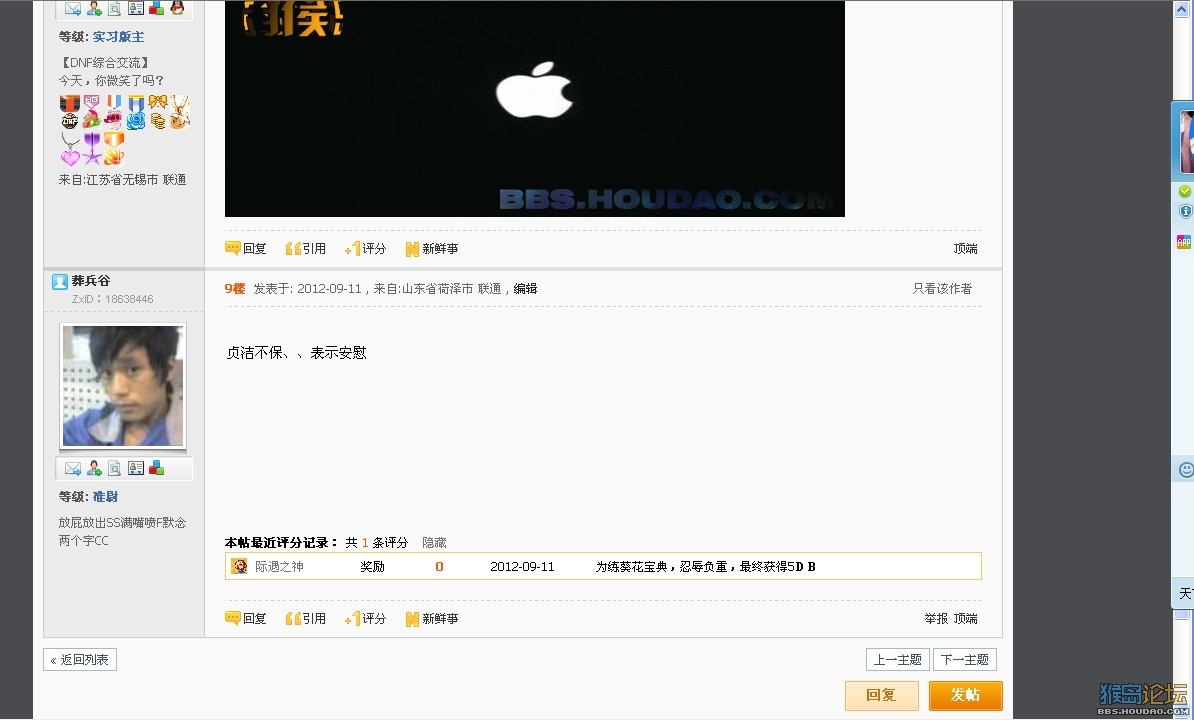1194x720 pixels.
Task: Click the pink pig medal badge
Action: (114, 112)
